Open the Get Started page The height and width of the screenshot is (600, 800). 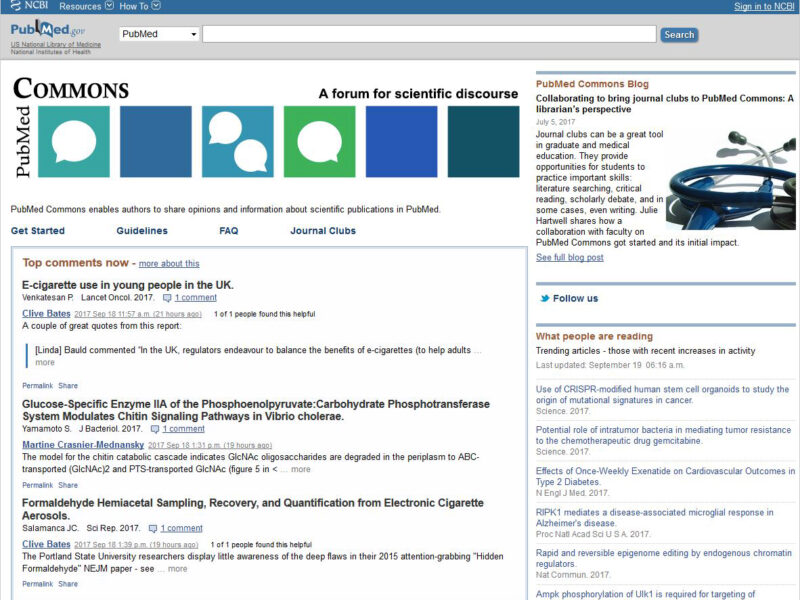(38, 231)
